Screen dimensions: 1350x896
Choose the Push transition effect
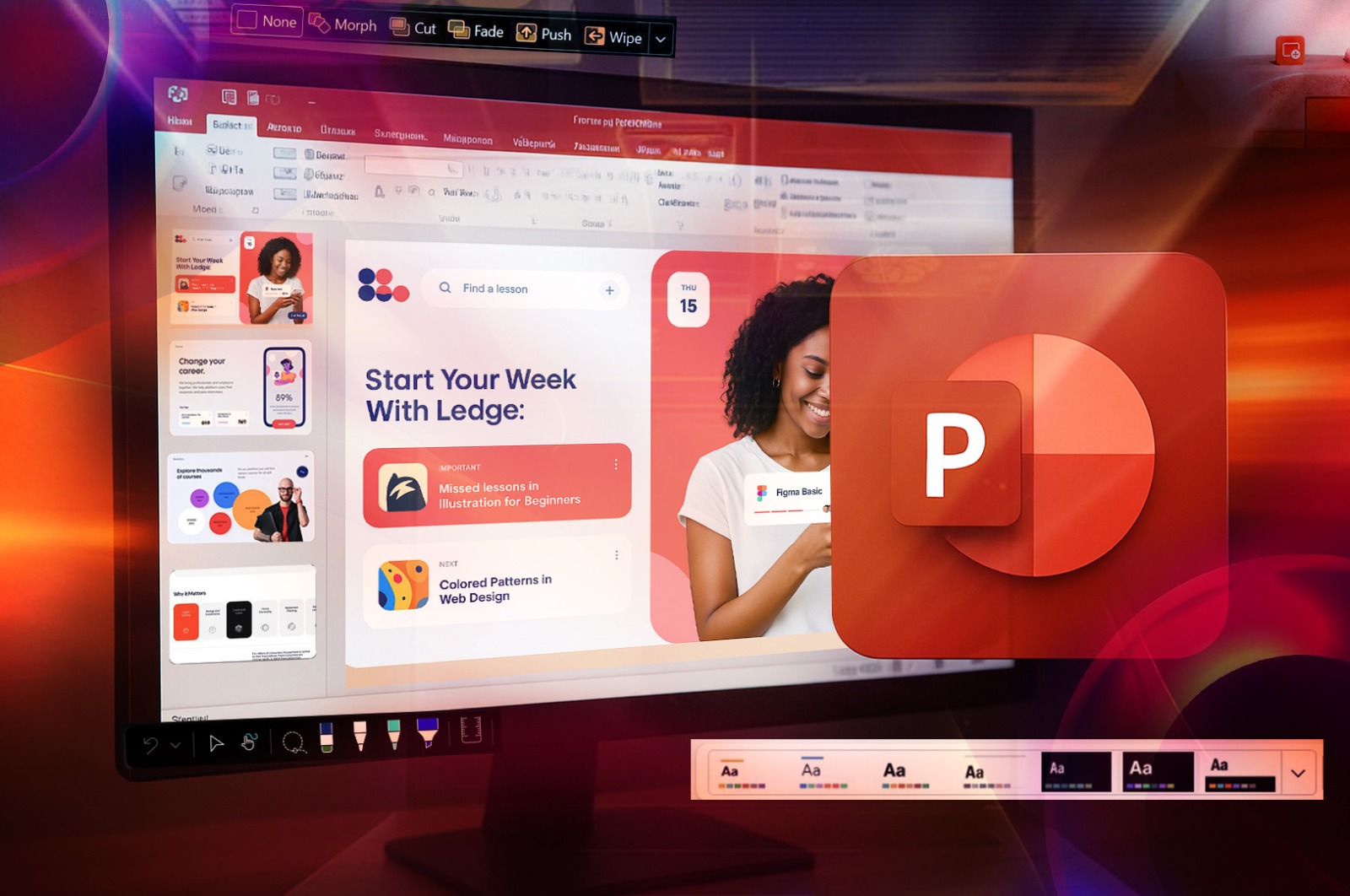546,35
